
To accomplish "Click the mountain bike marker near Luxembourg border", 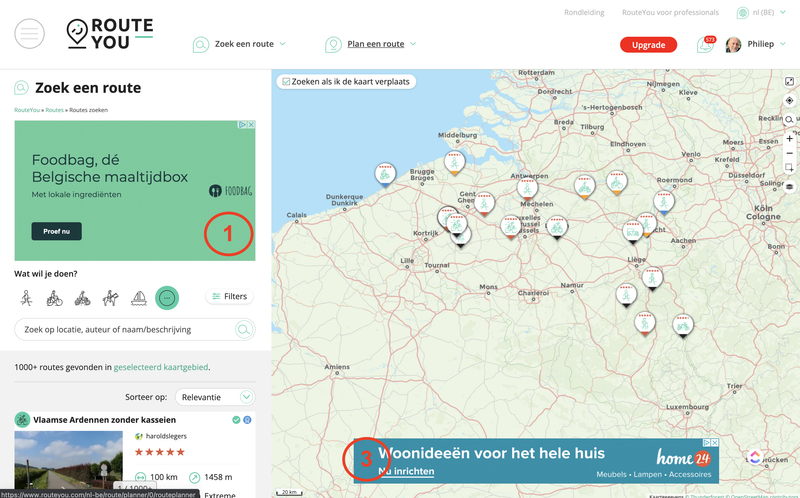I will pyautogui.click(x=683, y=326).
